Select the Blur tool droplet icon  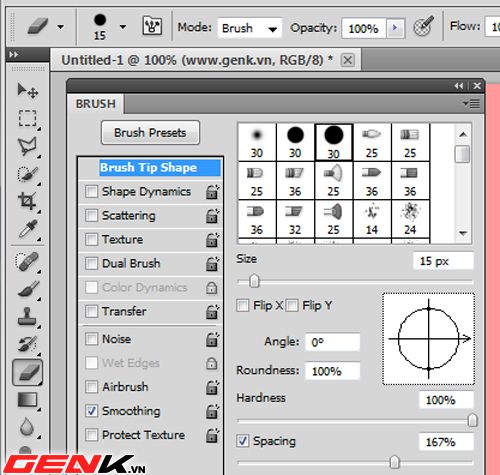[x=27, y=427]
